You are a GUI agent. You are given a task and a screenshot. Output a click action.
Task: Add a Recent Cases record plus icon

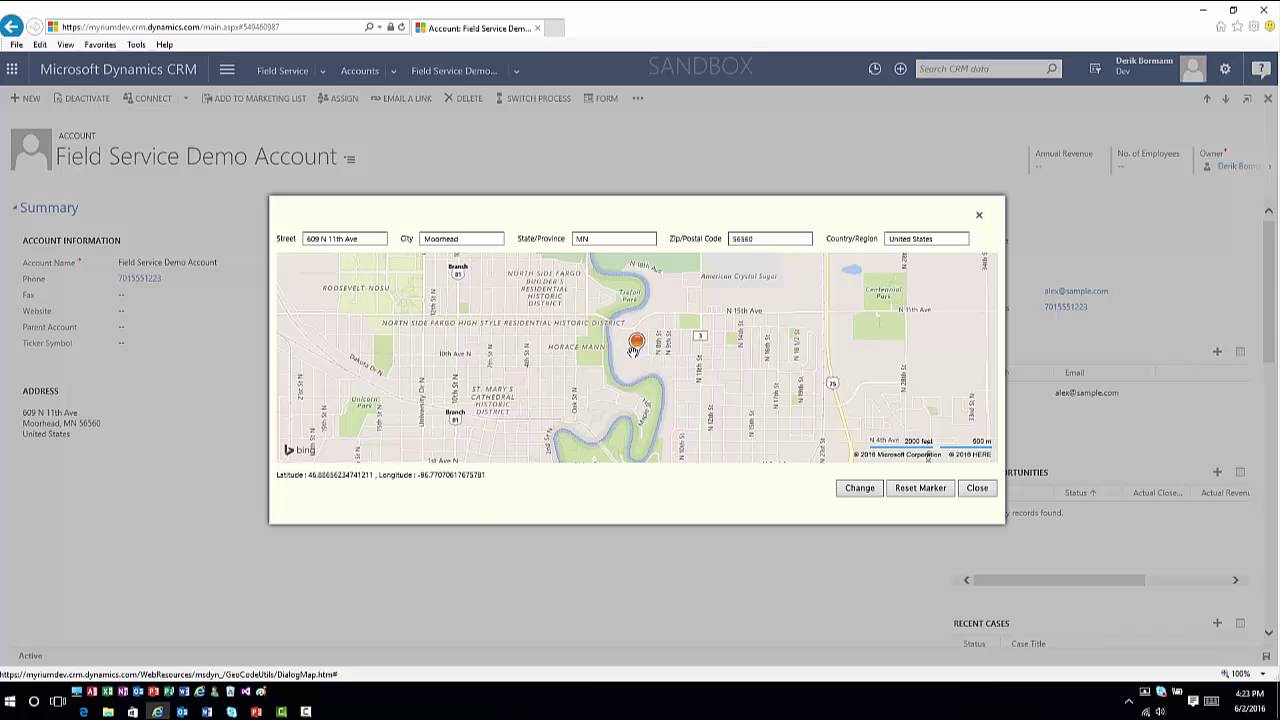[x=1217, y=623]
